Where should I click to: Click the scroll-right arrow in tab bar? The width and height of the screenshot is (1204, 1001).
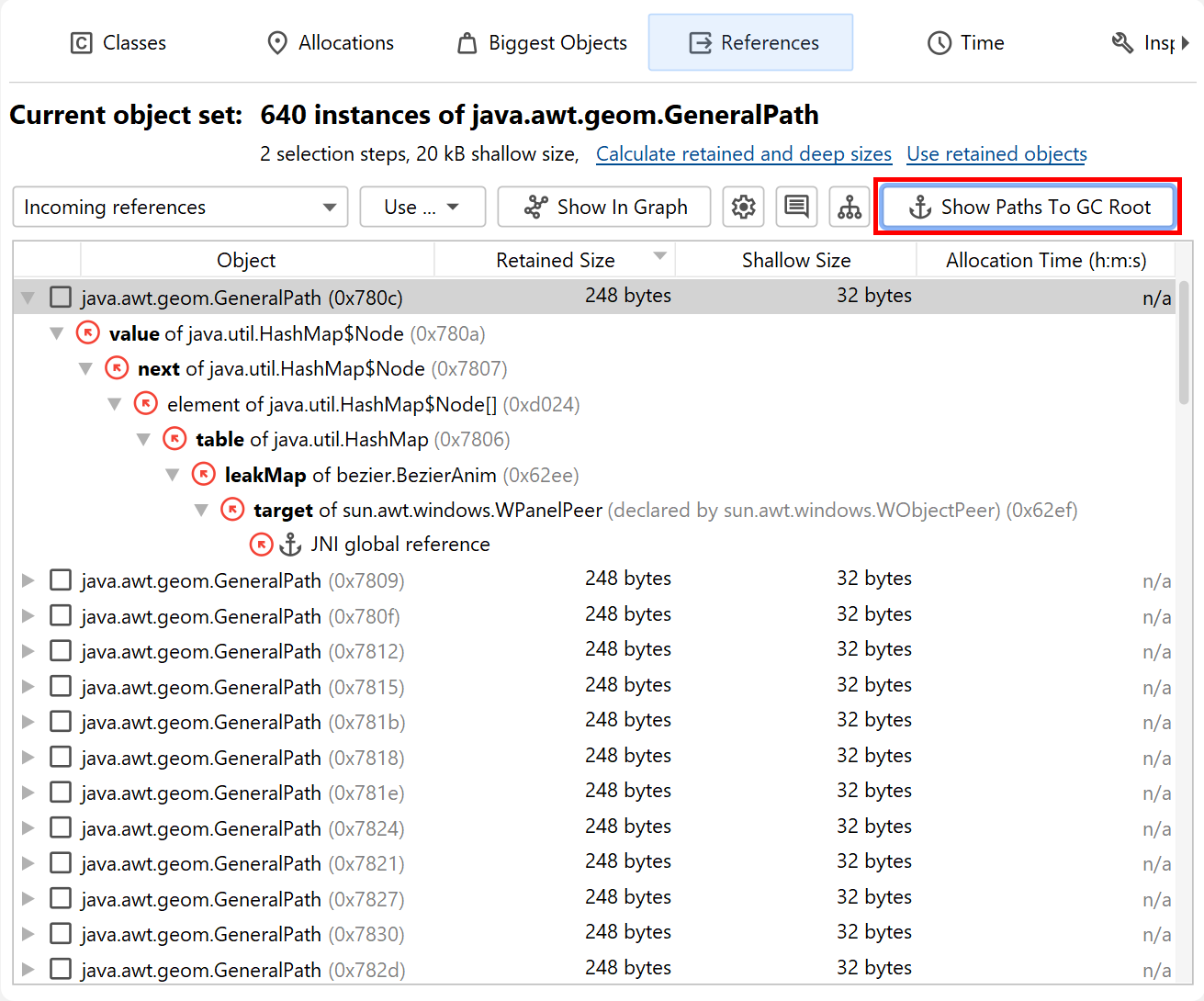(x=1186, y=43)
